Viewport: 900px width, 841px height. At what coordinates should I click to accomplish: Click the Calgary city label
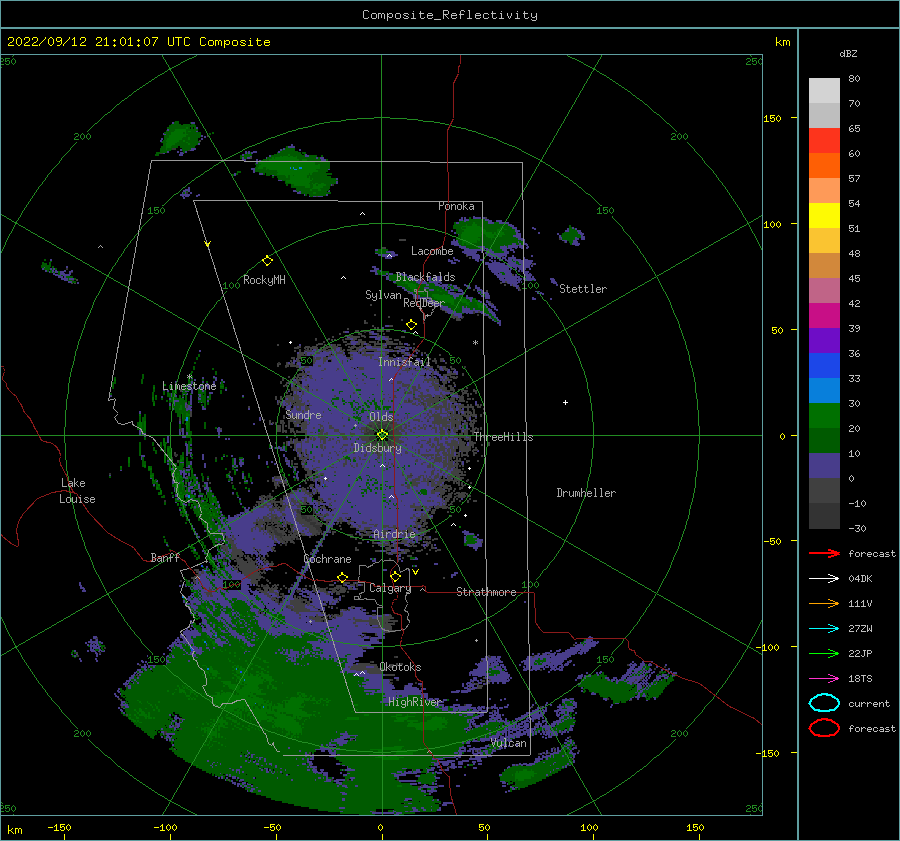[390, 588]
